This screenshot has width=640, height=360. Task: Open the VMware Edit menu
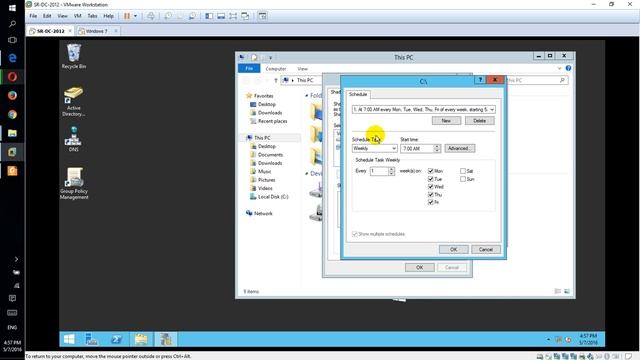point(47,16)
